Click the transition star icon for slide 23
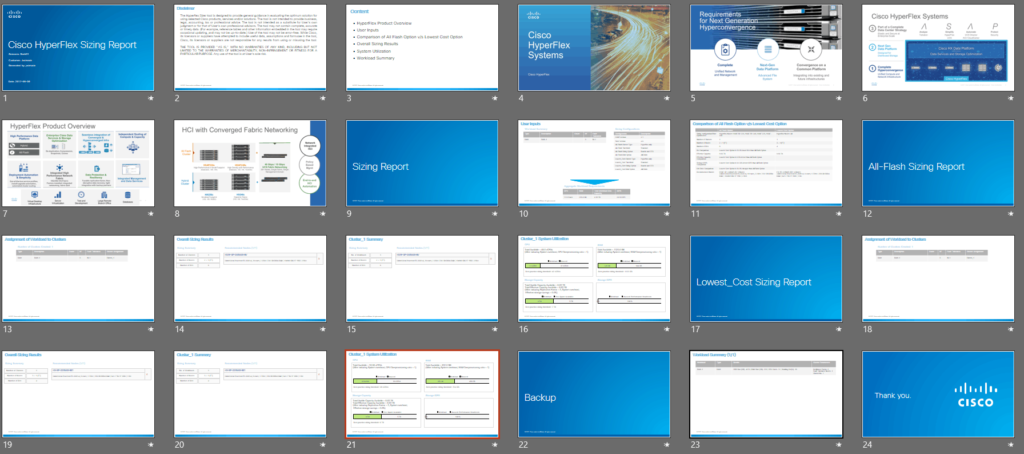The image size is (1024, 454). click(839, 445)
